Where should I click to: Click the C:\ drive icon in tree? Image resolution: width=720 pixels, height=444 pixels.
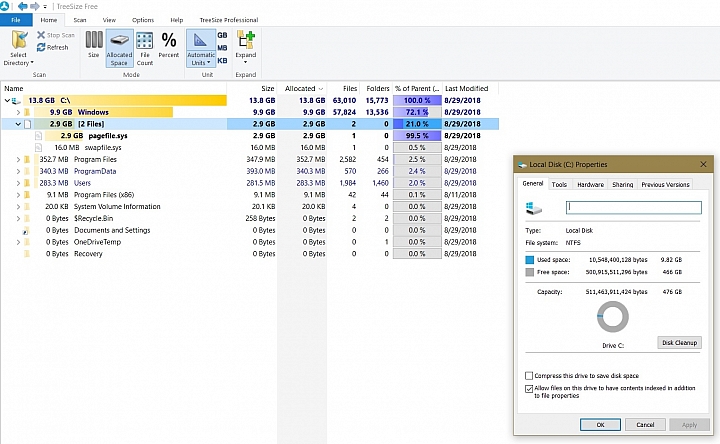[x=16, y=101]
